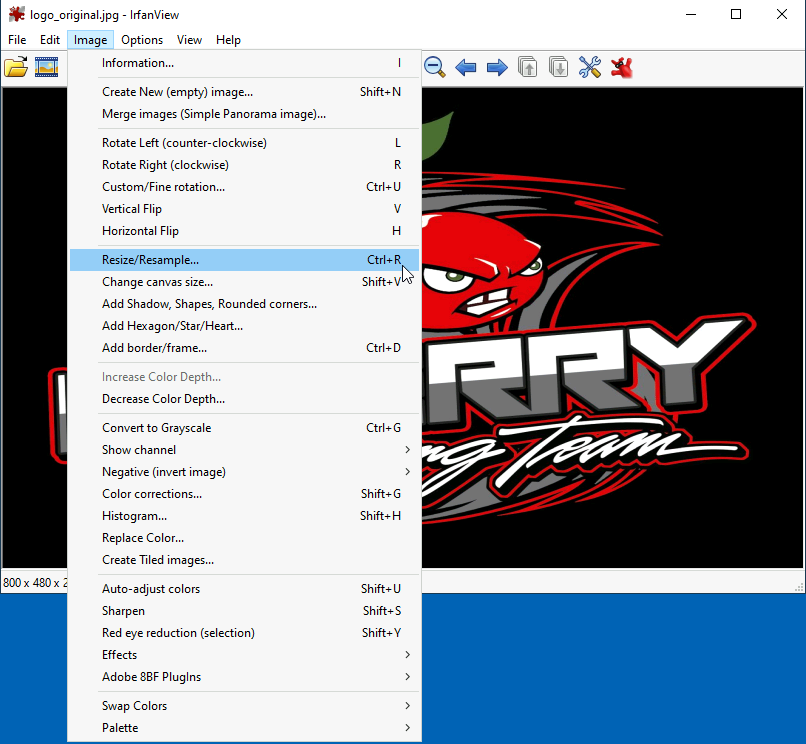Minimize the IrfanView window

(x=691, y=14)
